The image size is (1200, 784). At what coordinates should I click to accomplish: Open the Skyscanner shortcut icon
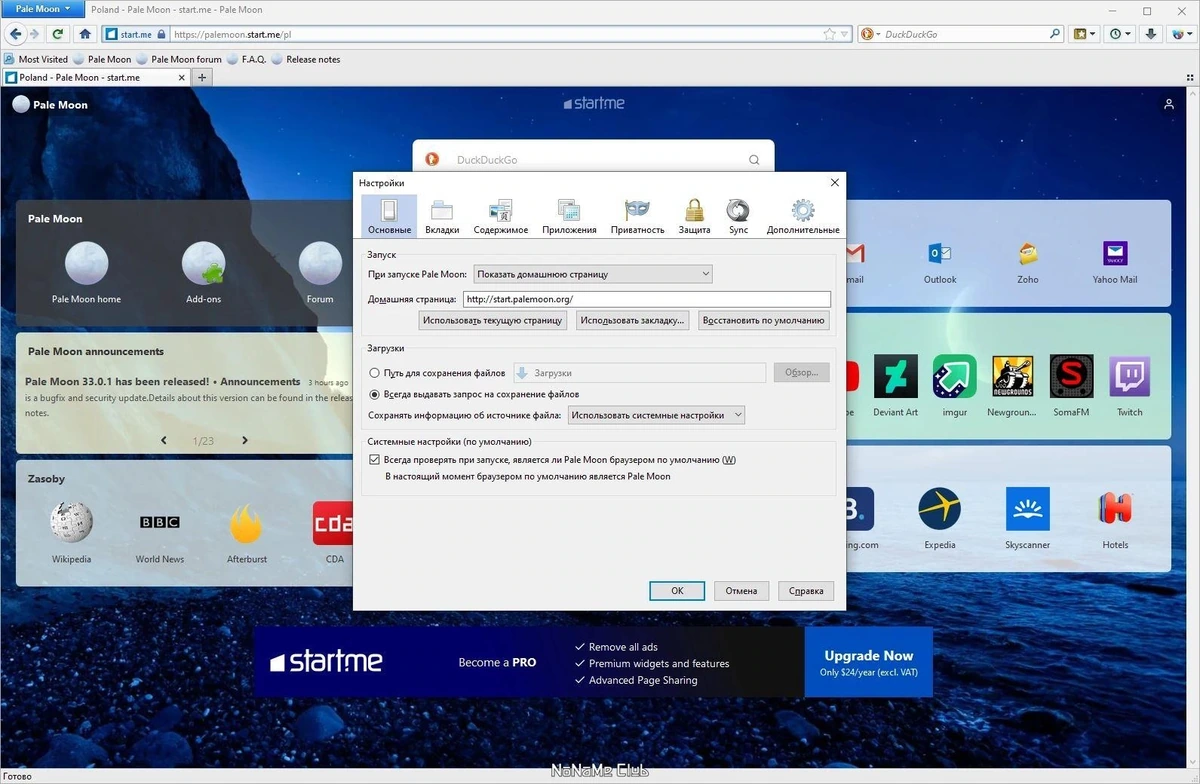click(1028, 509)
